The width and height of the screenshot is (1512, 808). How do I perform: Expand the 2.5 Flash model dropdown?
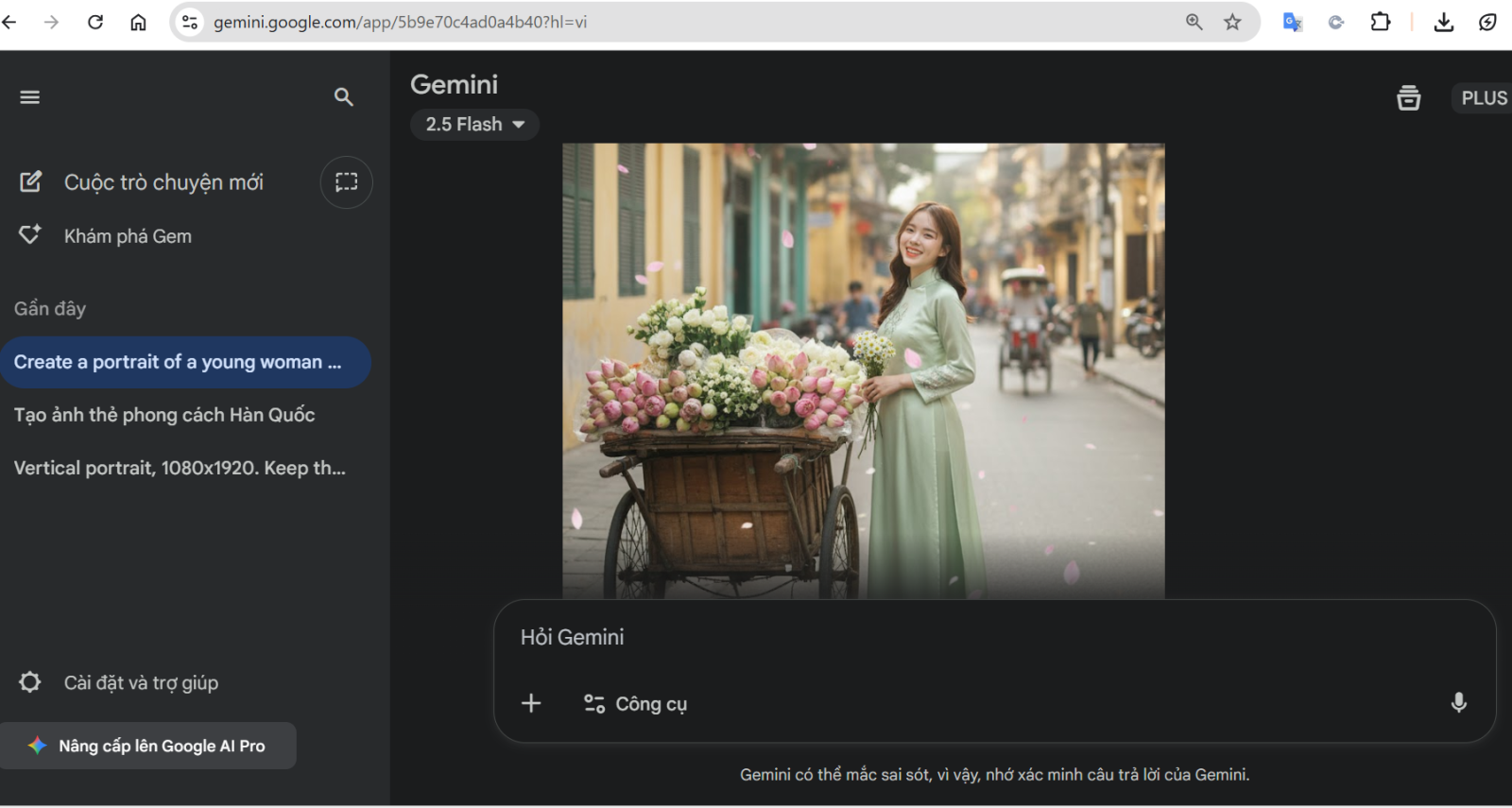tap(474, 125)
